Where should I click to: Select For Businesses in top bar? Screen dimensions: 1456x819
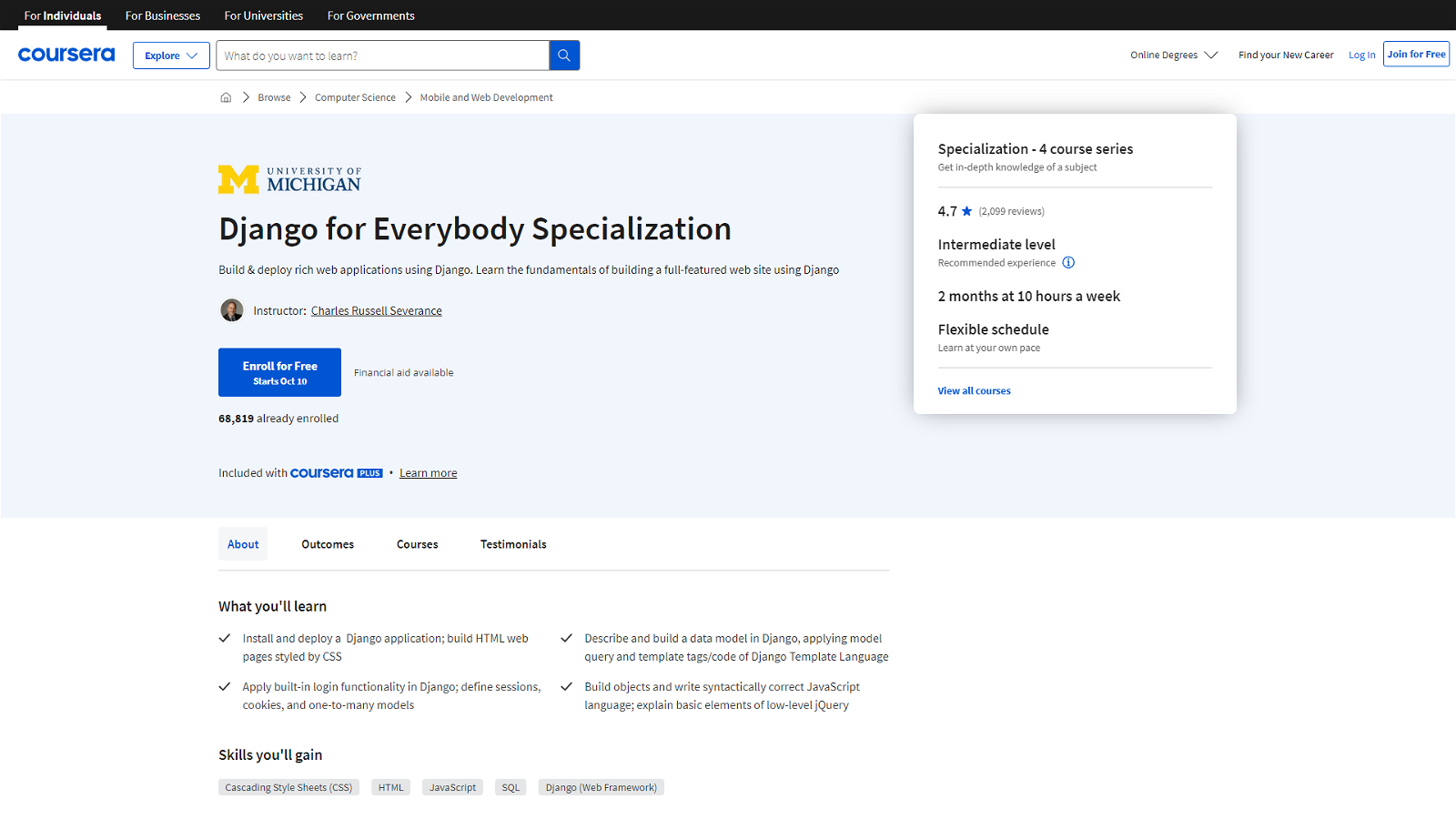coord(163,15)
